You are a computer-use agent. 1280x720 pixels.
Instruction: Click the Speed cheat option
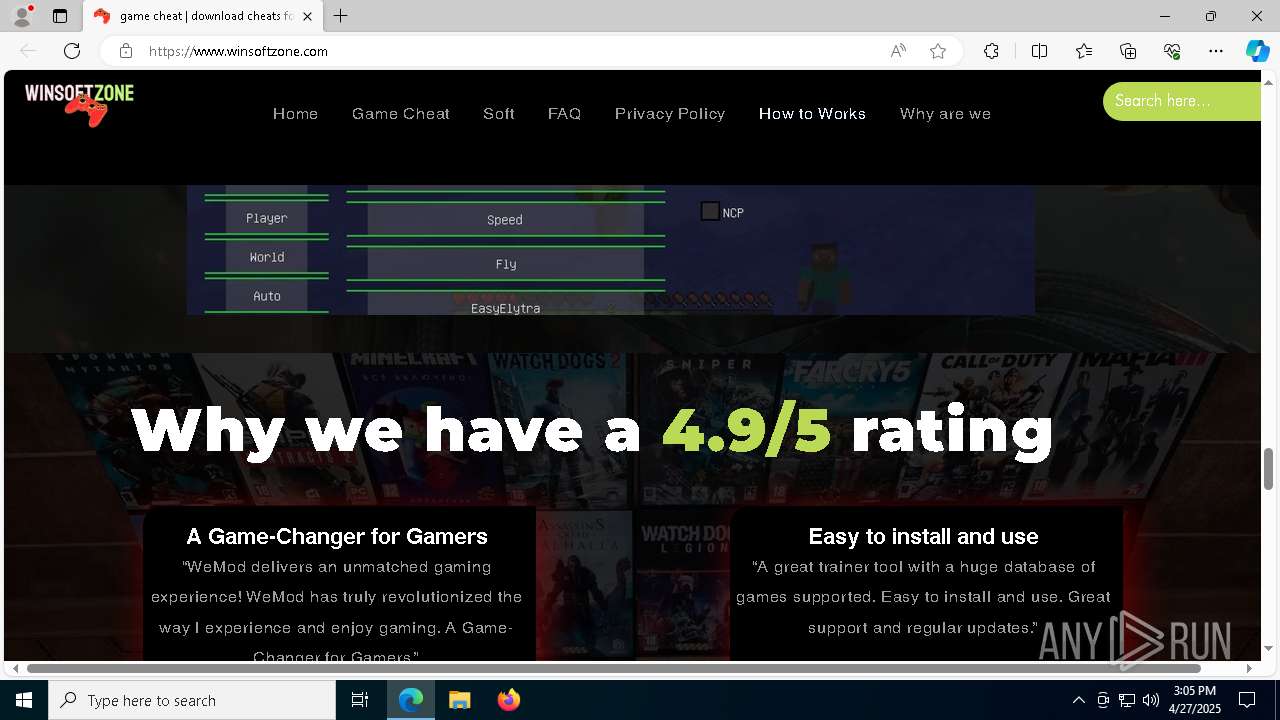(x=505, y=220)
